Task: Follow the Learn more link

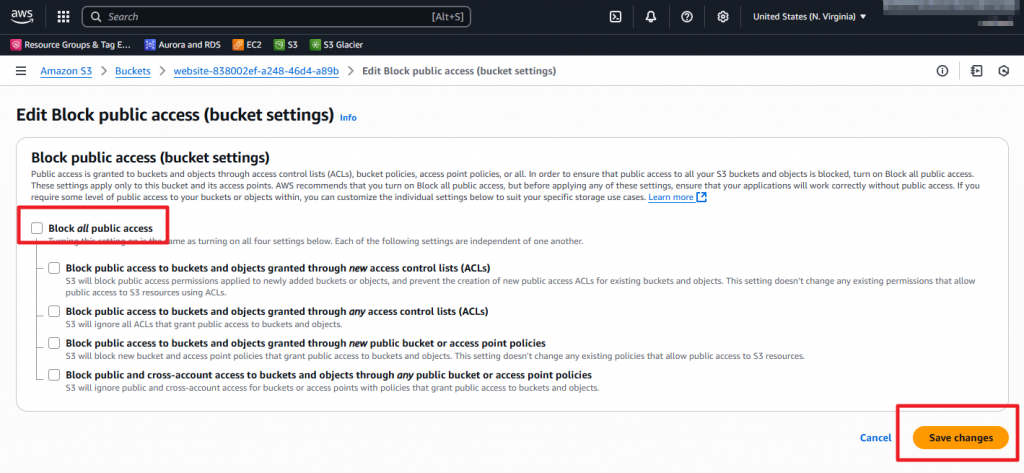Action: [x=671, y=197]
